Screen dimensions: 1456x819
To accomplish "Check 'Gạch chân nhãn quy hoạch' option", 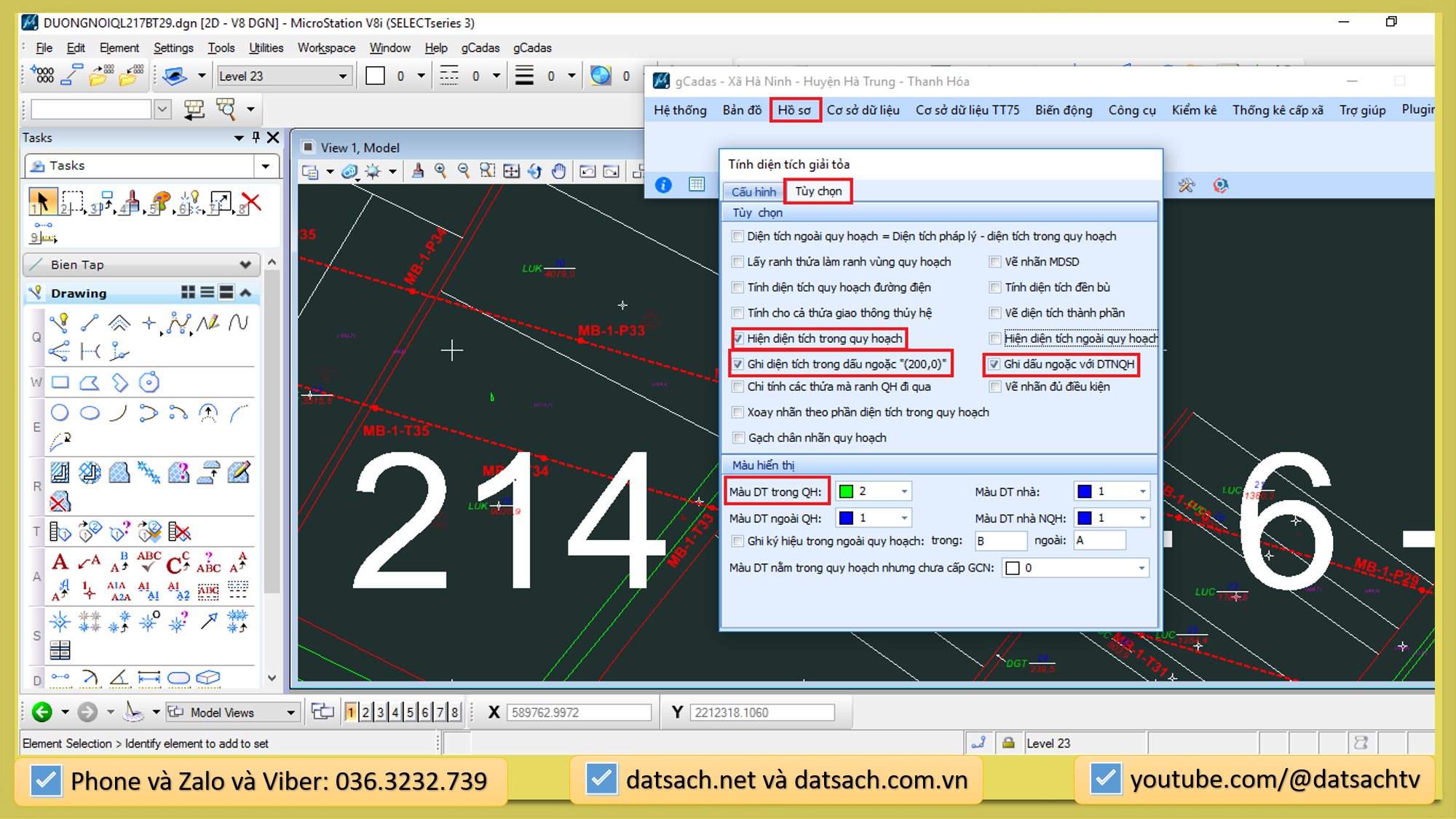I will click(738, 438).
